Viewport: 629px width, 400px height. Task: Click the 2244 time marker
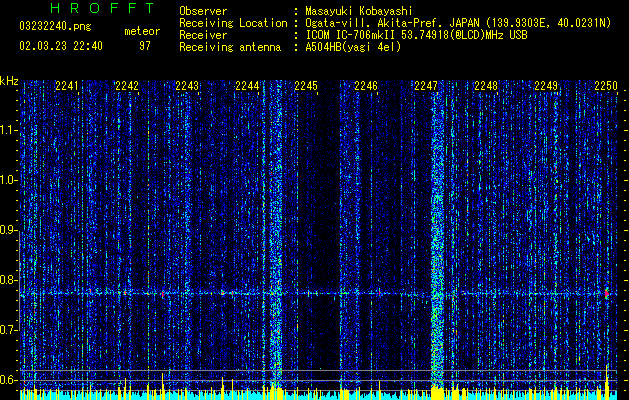(x=247, y=86)
